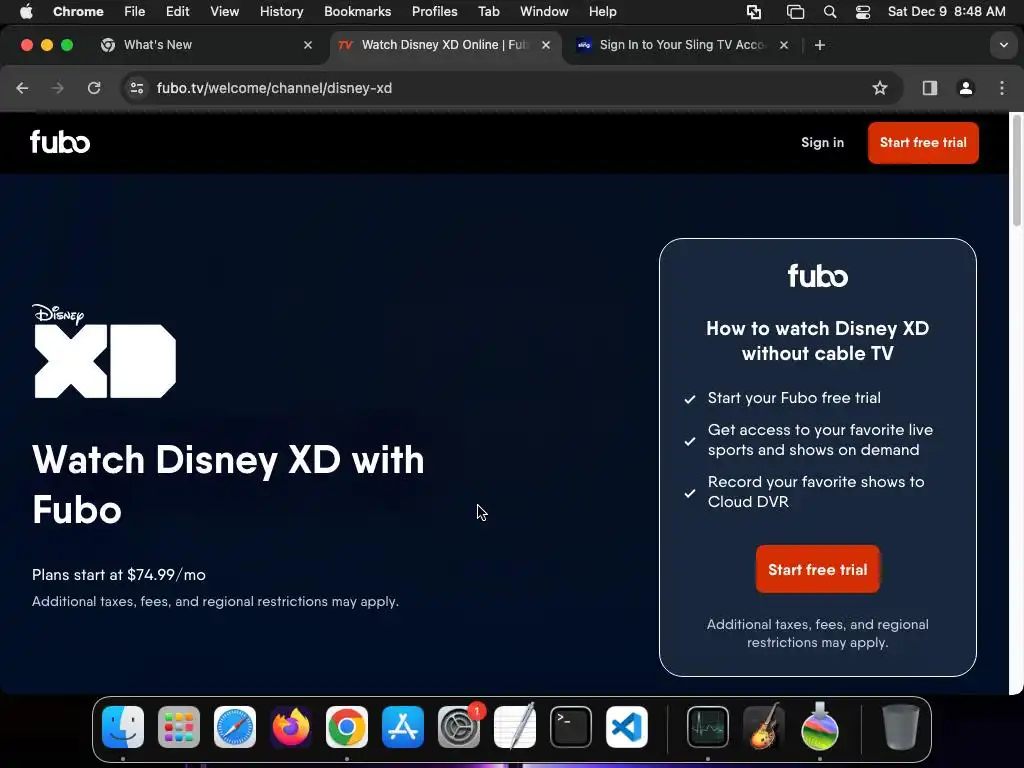This screenshot has height=768, width=1024.
Task: Open the Help menu
Action: (602, 11)
